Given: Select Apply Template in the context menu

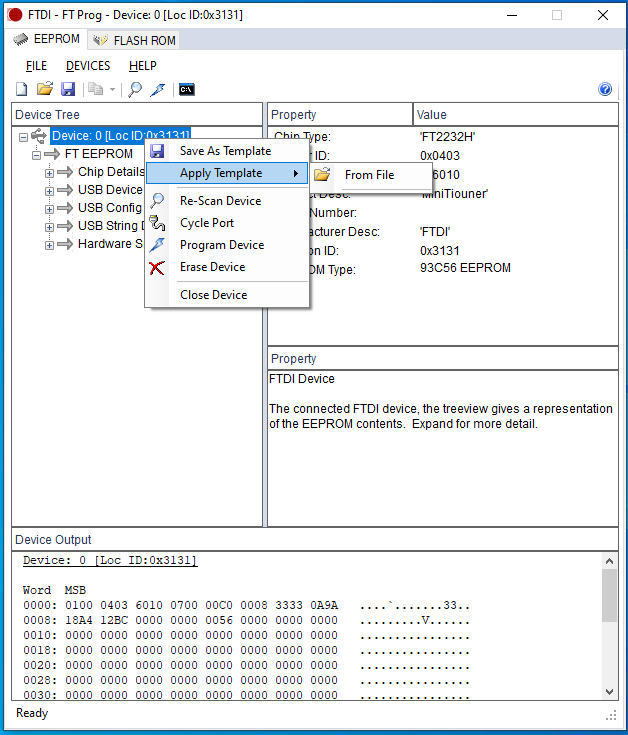Looking at the screenshot, I should (227, 173).
